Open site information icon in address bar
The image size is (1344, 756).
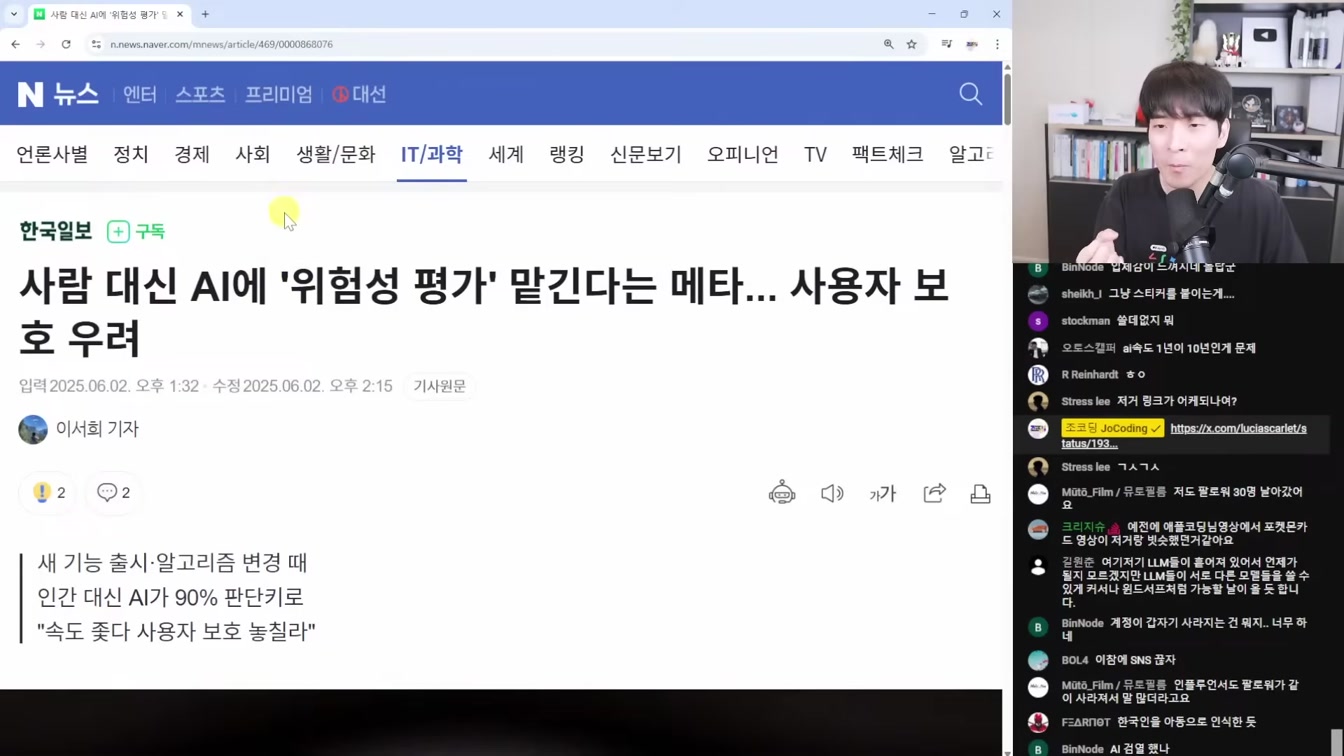(96, 44)
